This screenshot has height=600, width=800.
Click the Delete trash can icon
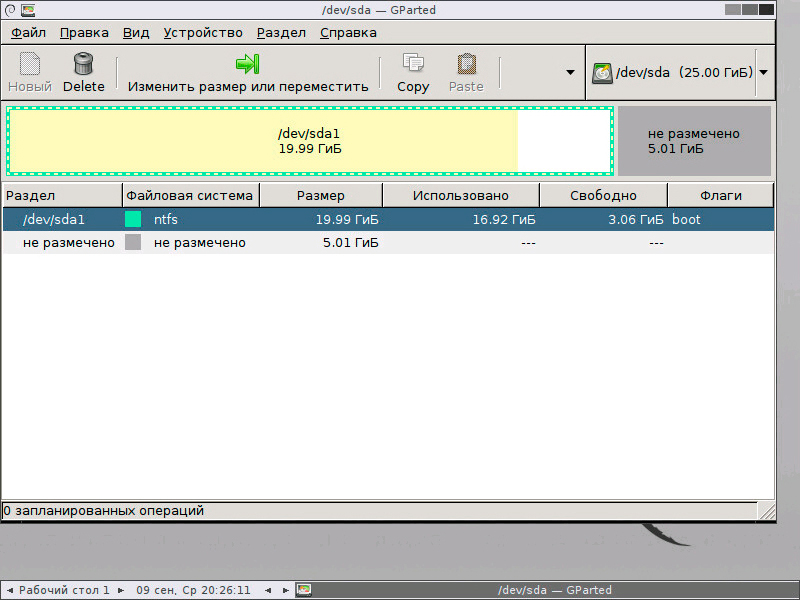(83, 64)
